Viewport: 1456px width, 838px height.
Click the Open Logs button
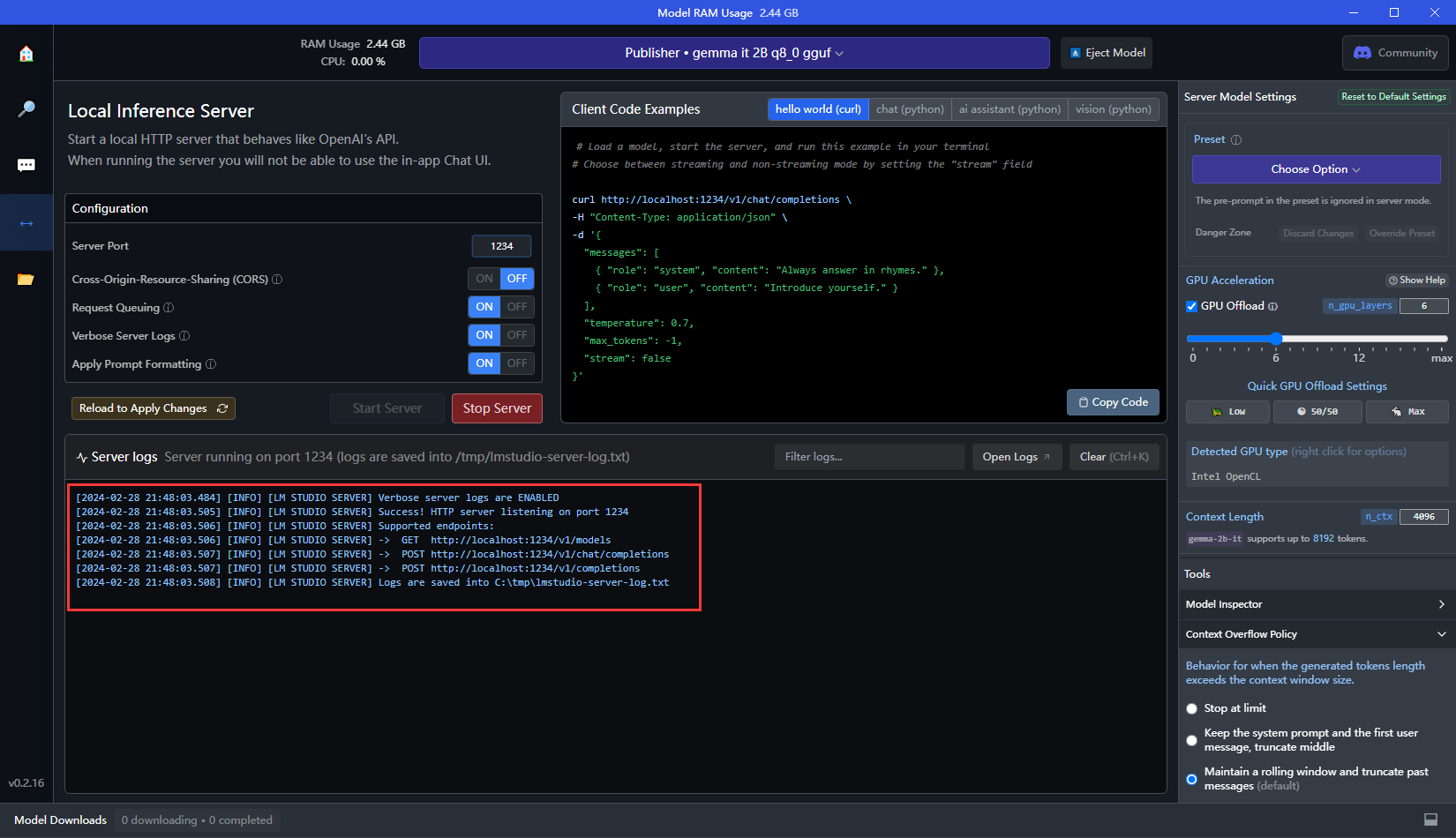(1017, 457)
